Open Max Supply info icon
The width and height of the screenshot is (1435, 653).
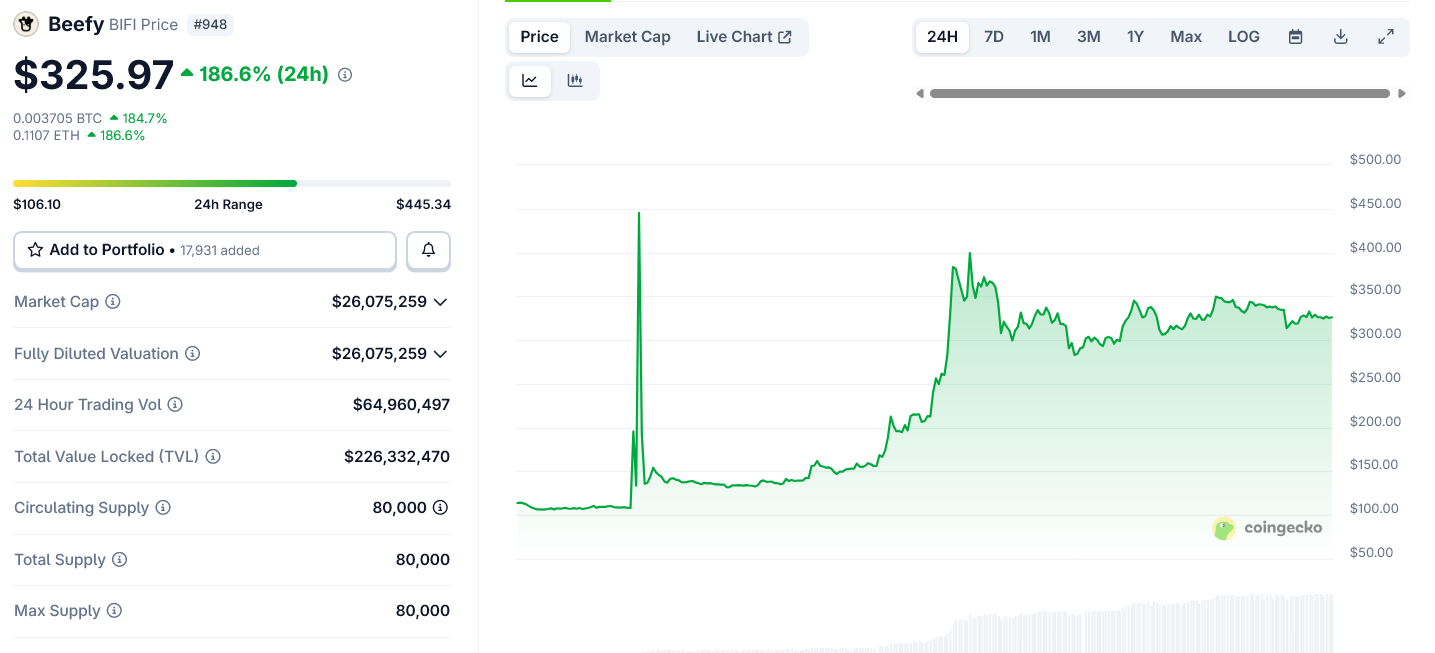tap(114, 611)
